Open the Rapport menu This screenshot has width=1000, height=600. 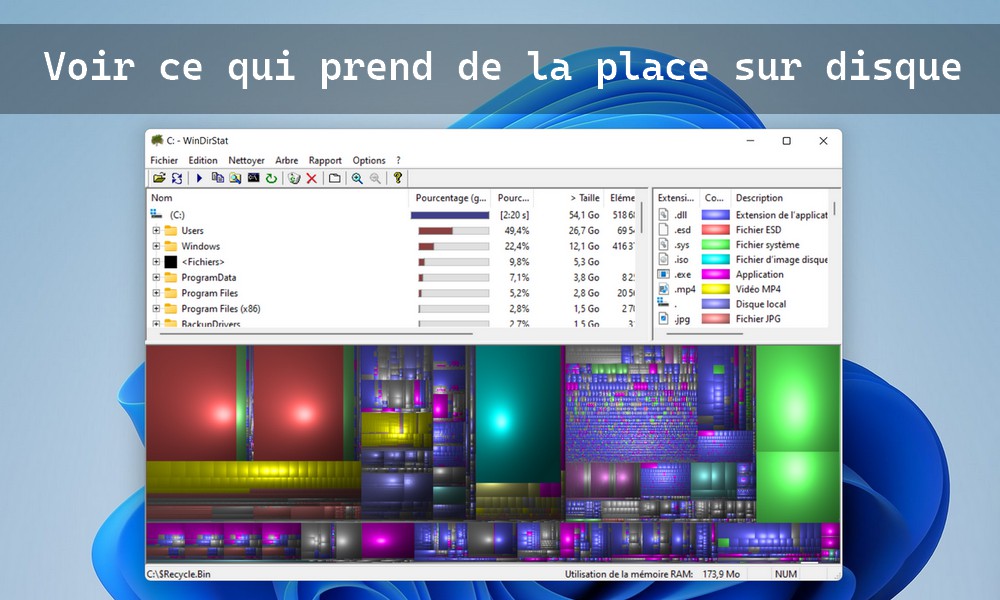(x=325, y=160)
